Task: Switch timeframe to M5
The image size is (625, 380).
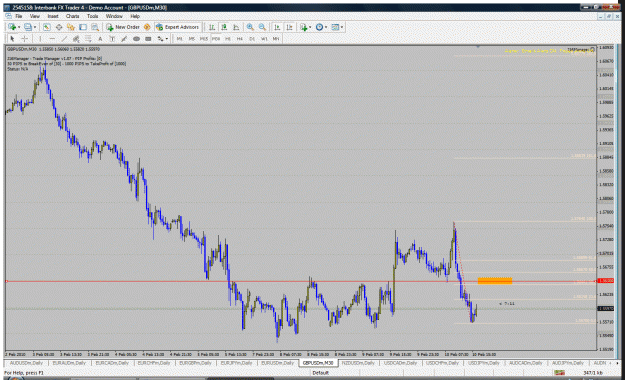Action: (x=192, y=39)
